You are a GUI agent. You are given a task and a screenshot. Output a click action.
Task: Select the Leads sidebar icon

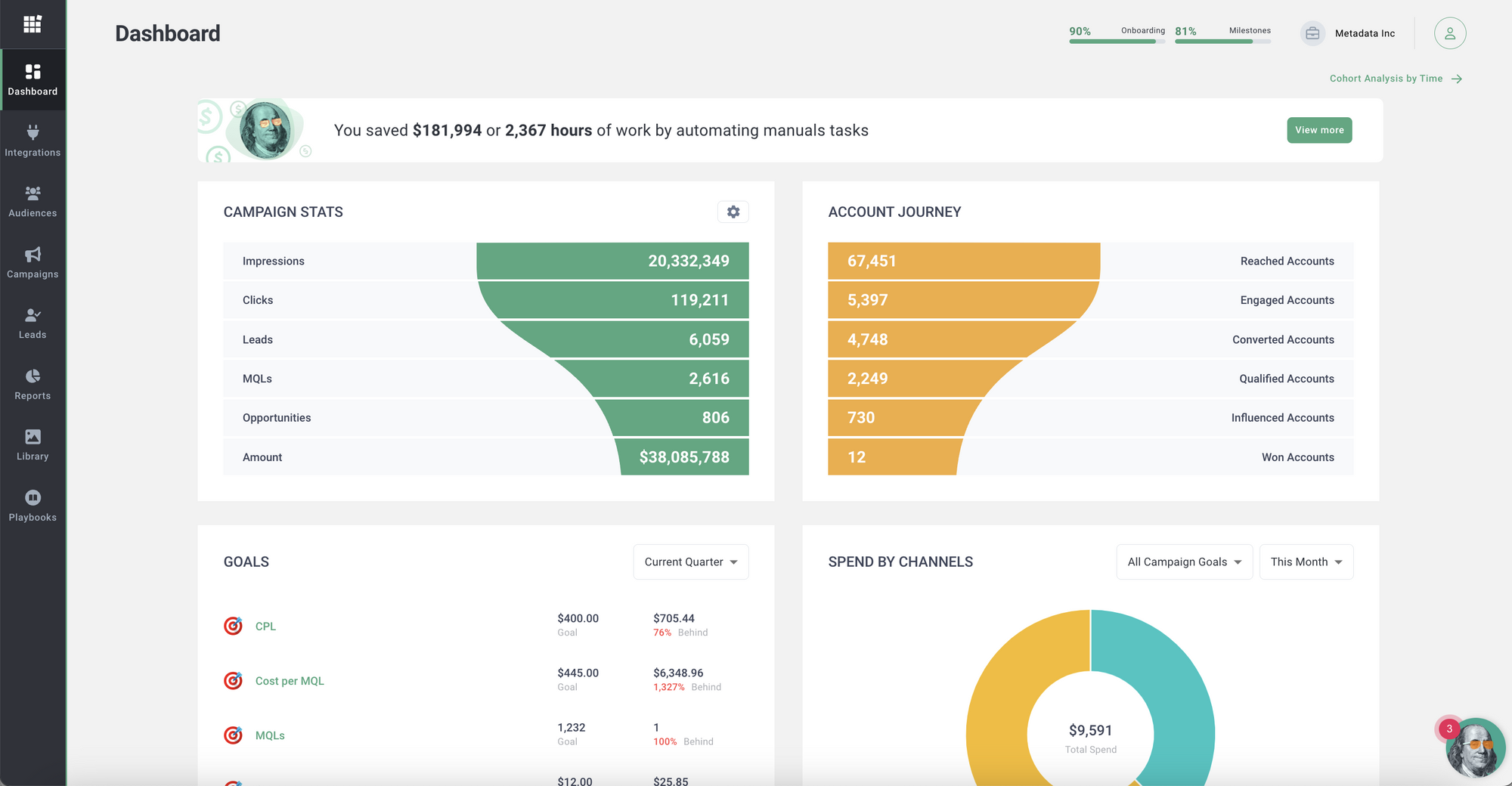33,315
